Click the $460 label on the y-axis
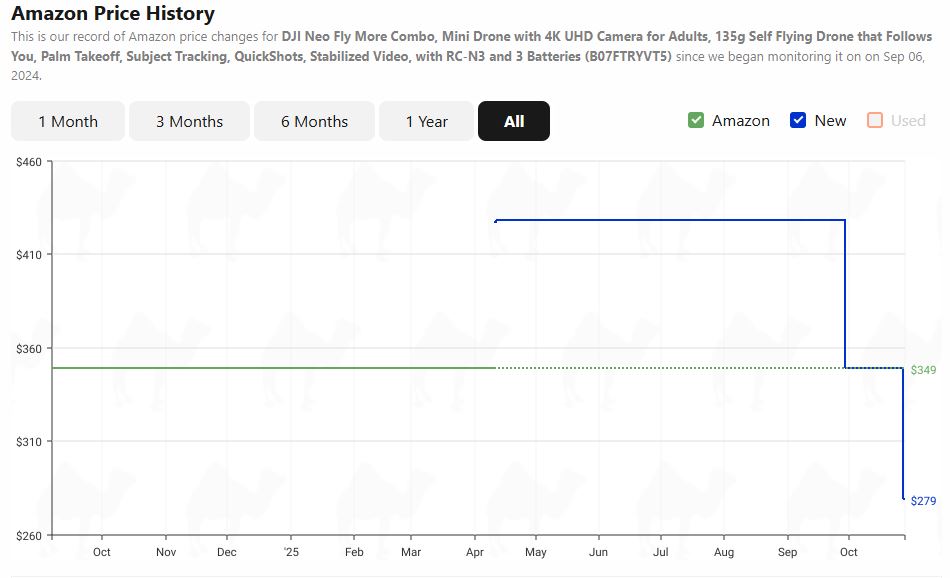This screenshot has width=950, height=578. 28,159
